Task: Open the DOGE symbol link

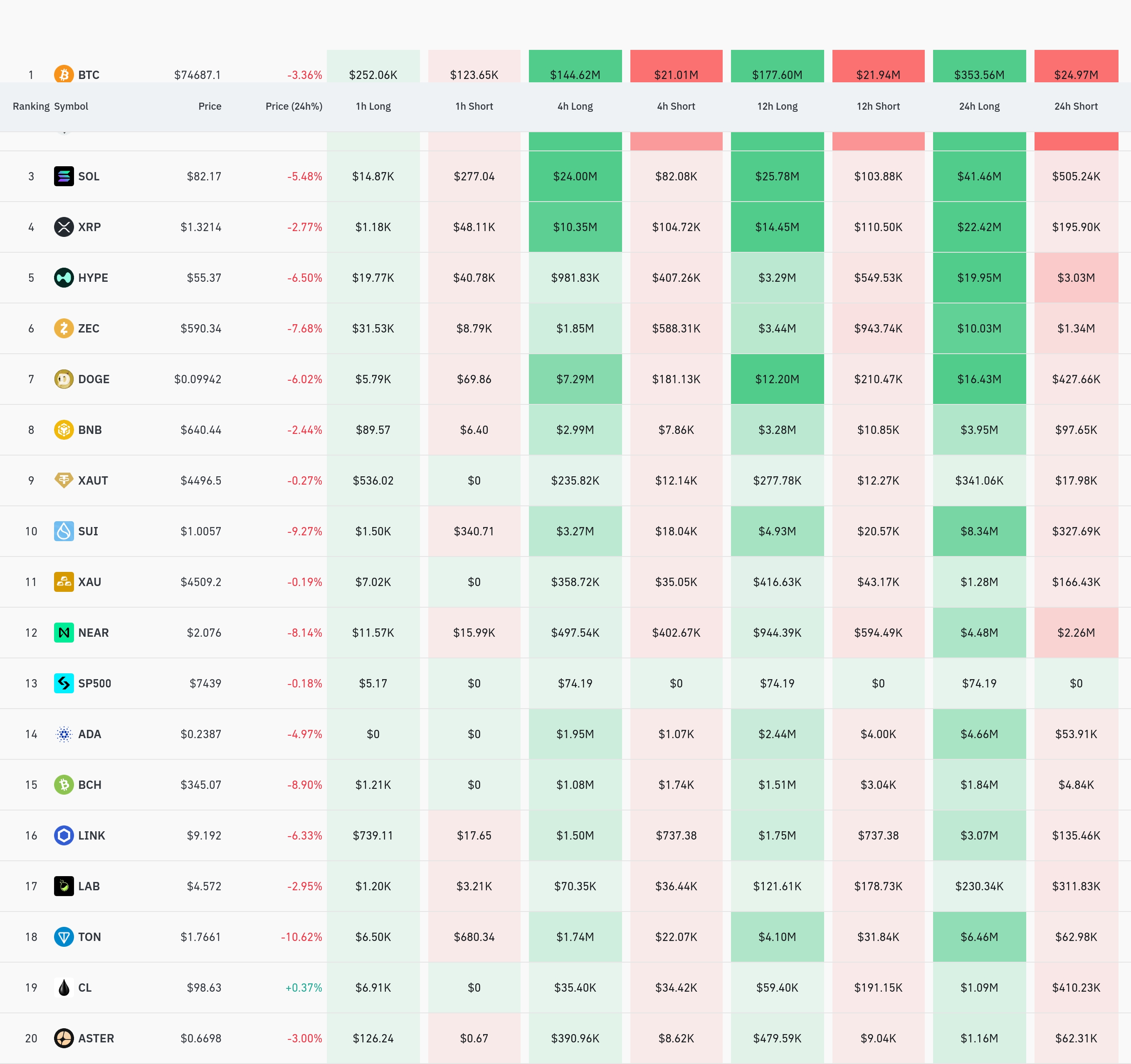Action: click(94, 379)
